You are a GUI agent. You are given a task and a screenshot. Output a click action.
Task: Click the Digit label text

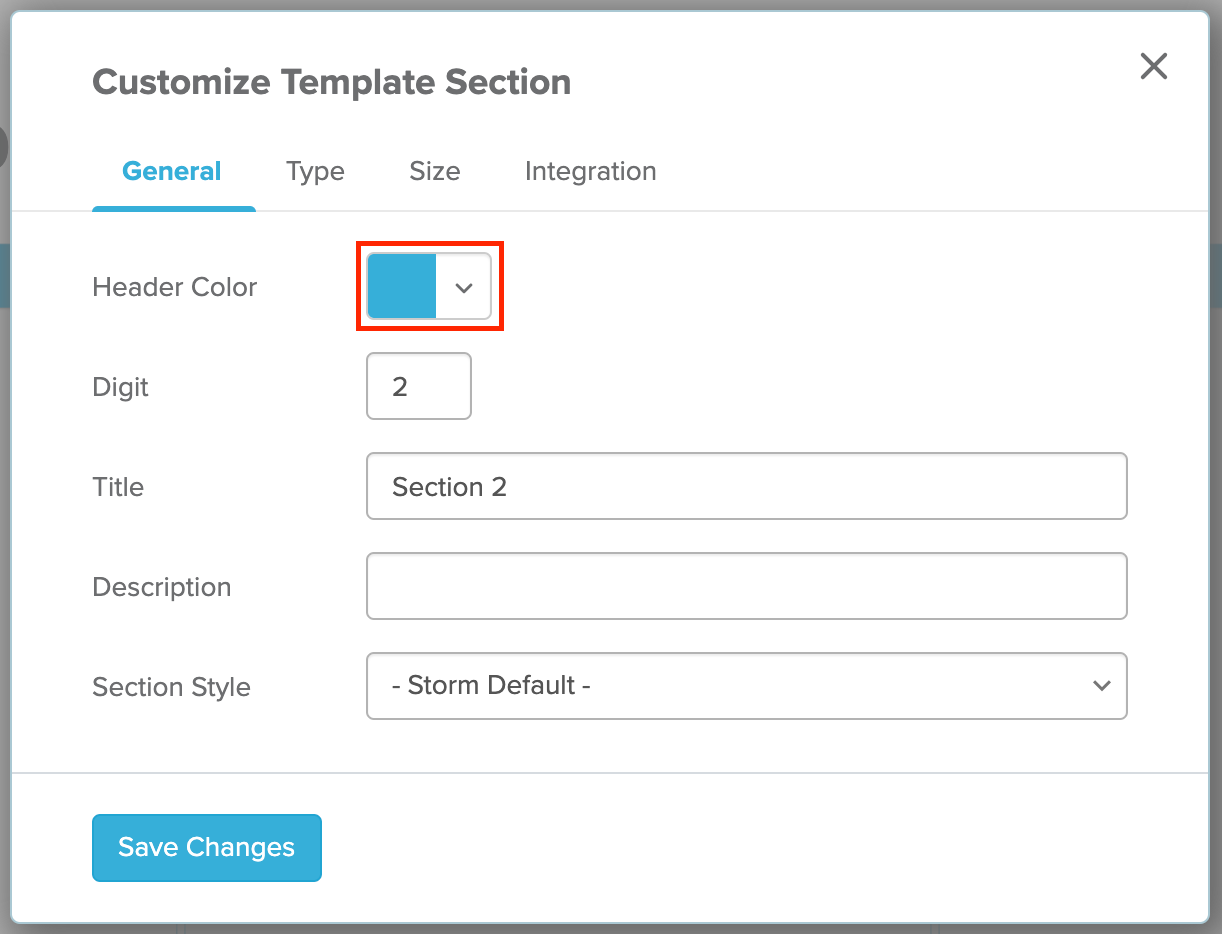[121, 387]
